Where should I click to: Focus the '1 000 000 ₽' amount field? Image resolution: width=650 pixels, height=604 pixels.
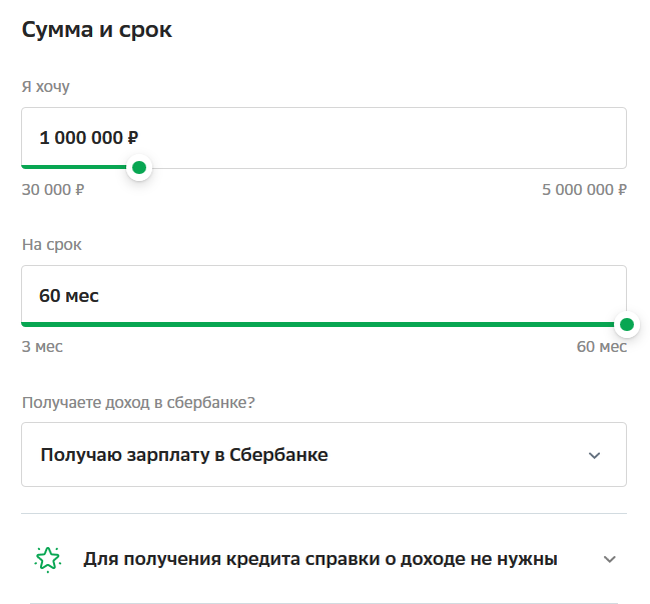324,138
